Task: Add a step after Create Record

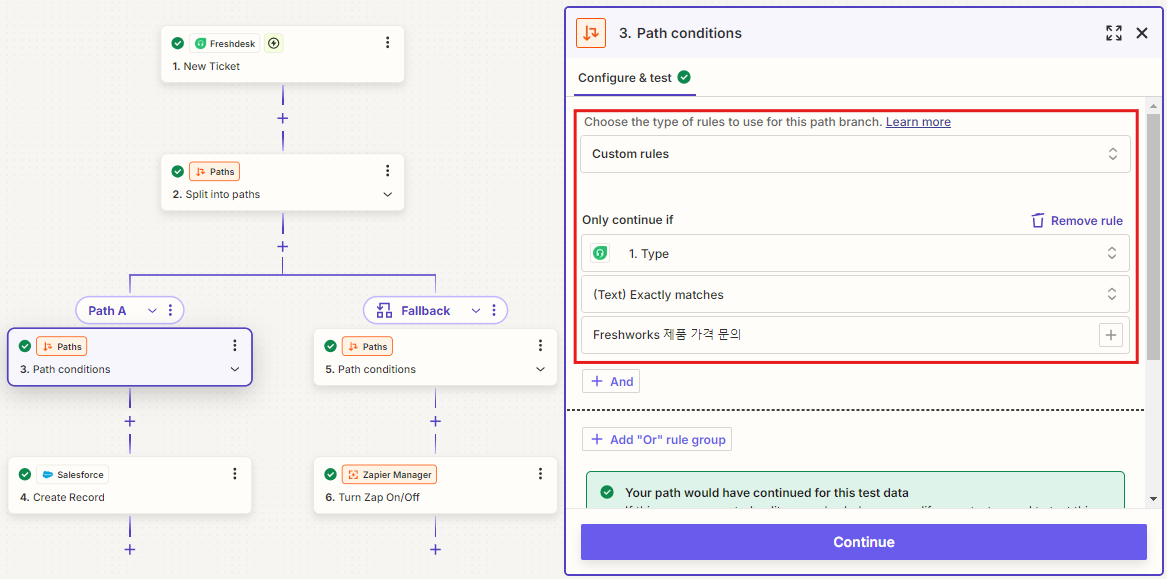Action: pos(130,549)
